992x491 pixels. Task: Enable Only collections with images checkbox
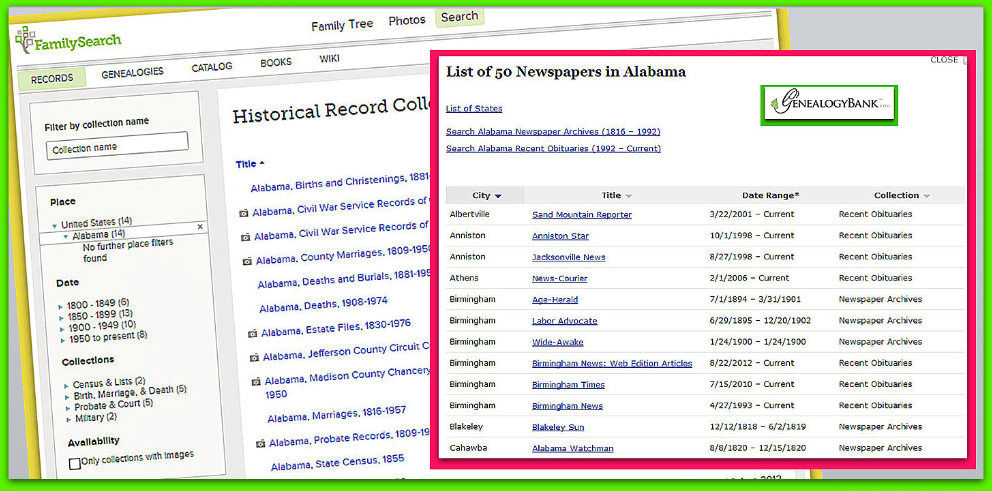point(75,463)
